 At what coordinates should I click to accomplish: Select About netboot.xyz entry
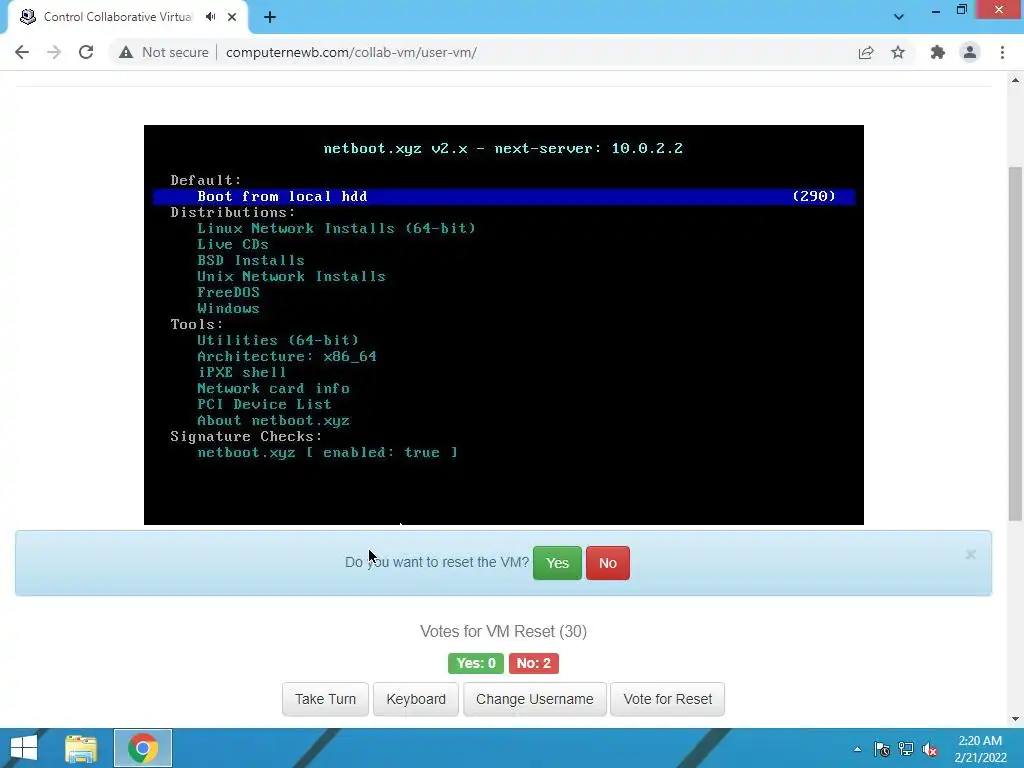coord(273,421)
